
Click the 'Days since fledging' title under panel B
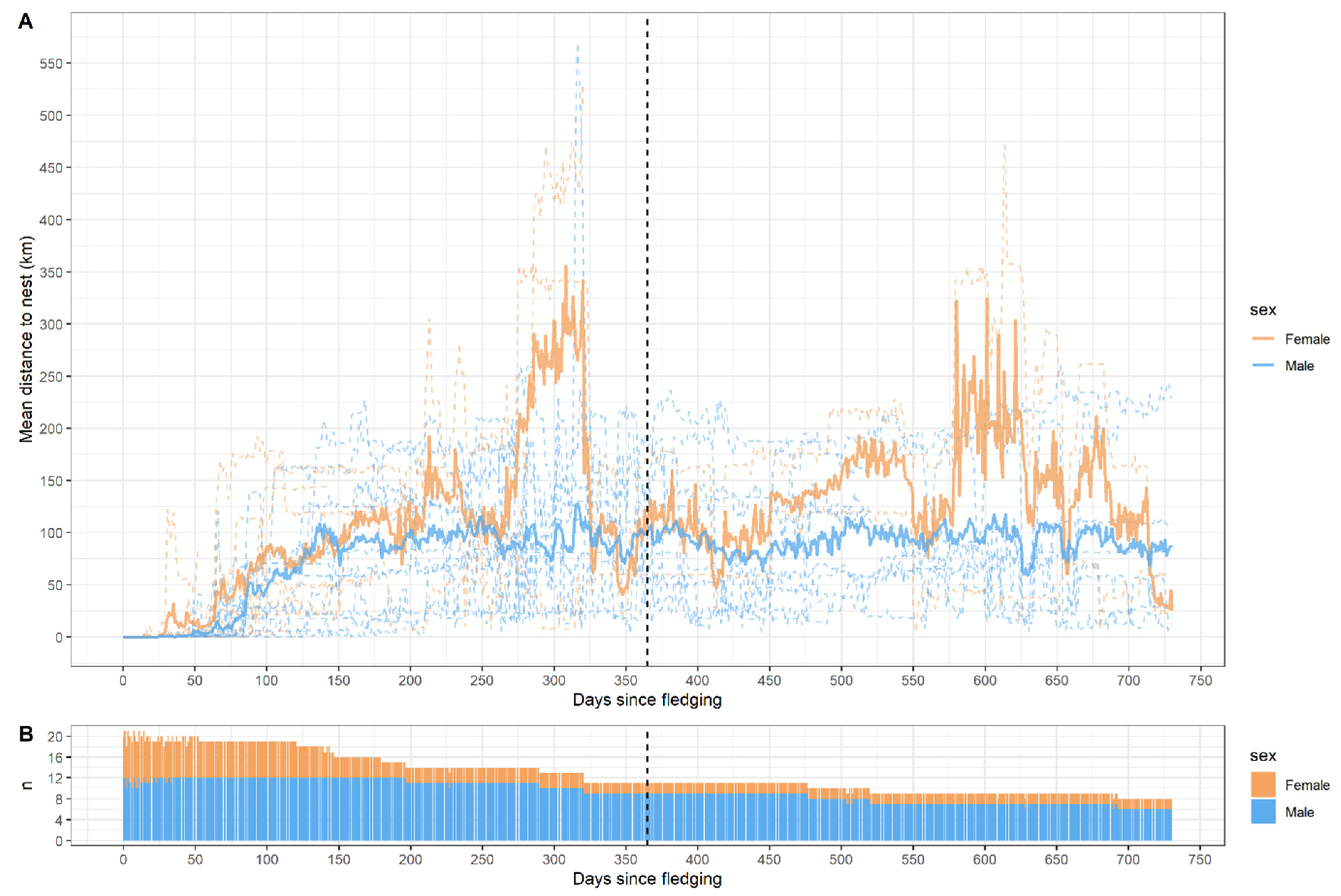pos(647,878)
